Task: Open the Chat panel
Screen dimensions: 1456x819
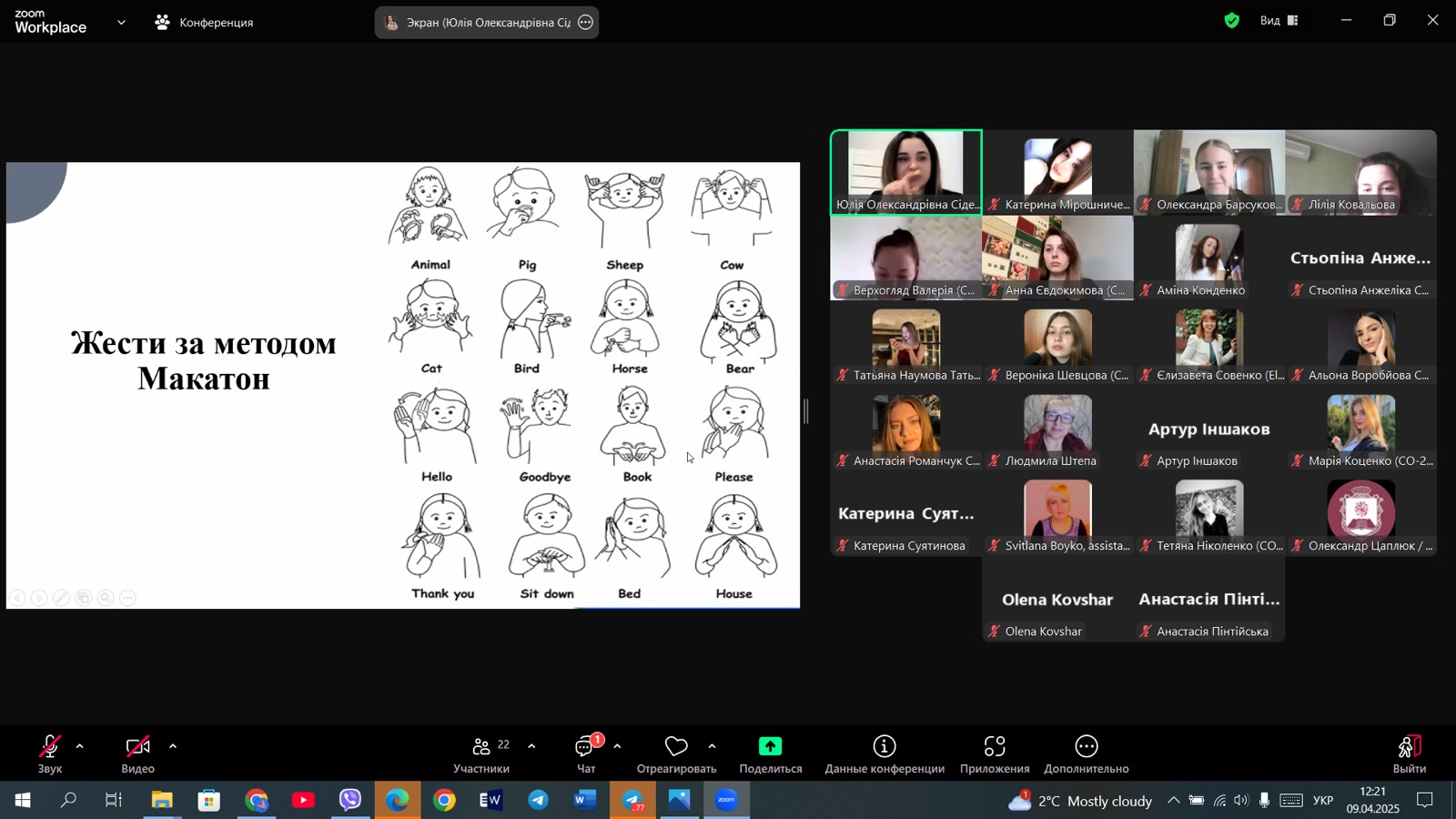Action: [x=586, y=754]
